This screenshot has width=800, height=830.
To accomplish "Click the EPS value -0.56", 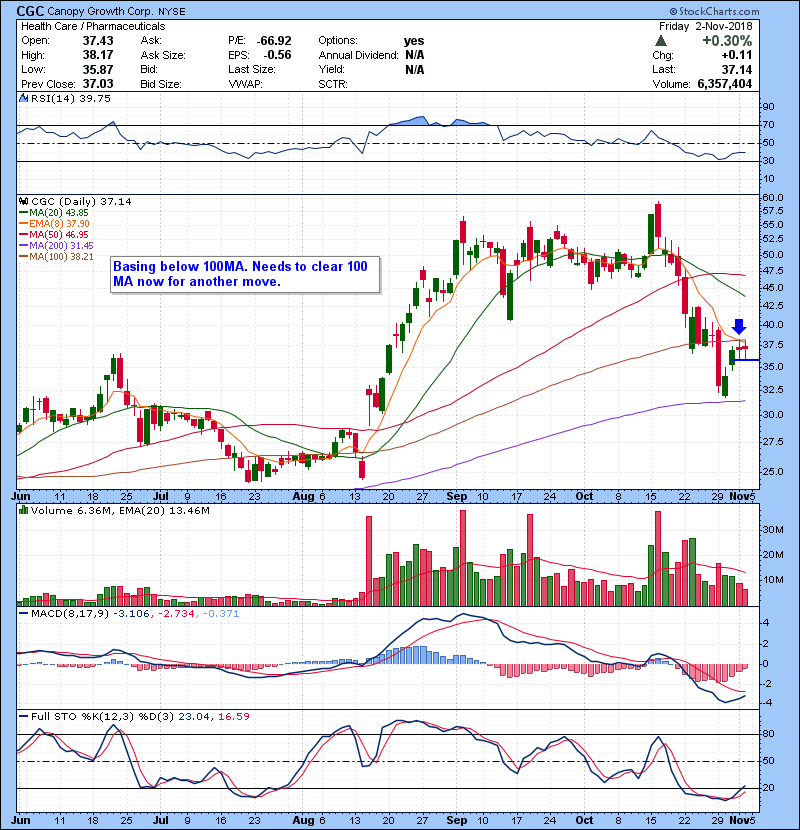I will click(x=277, y=55).
